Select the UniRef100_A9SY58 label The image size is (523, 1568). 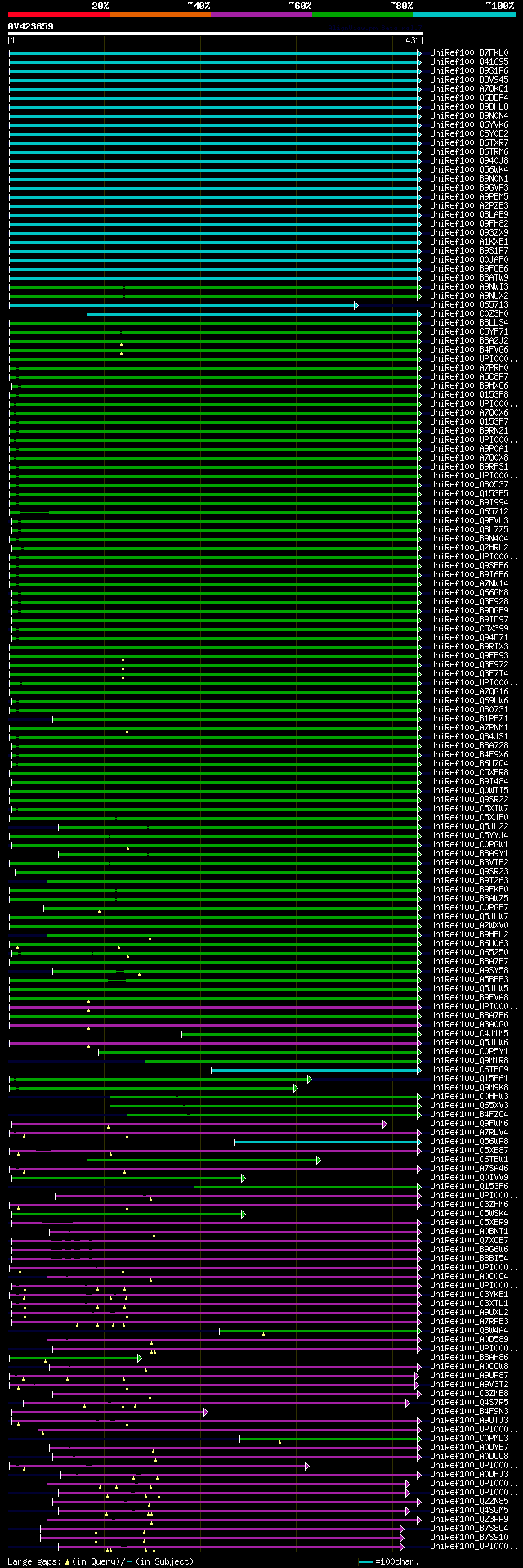470,970
